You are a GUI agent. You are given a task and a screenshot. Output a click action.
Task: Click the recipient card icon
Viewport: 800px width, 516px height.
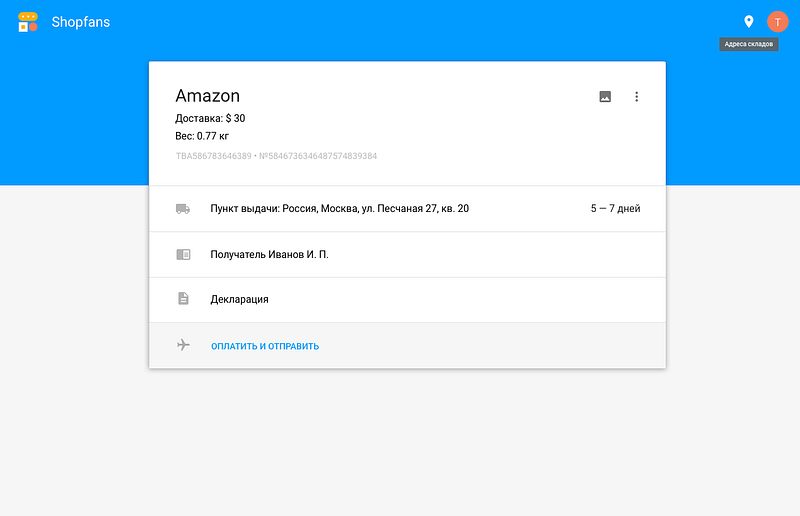click(183, 254)
